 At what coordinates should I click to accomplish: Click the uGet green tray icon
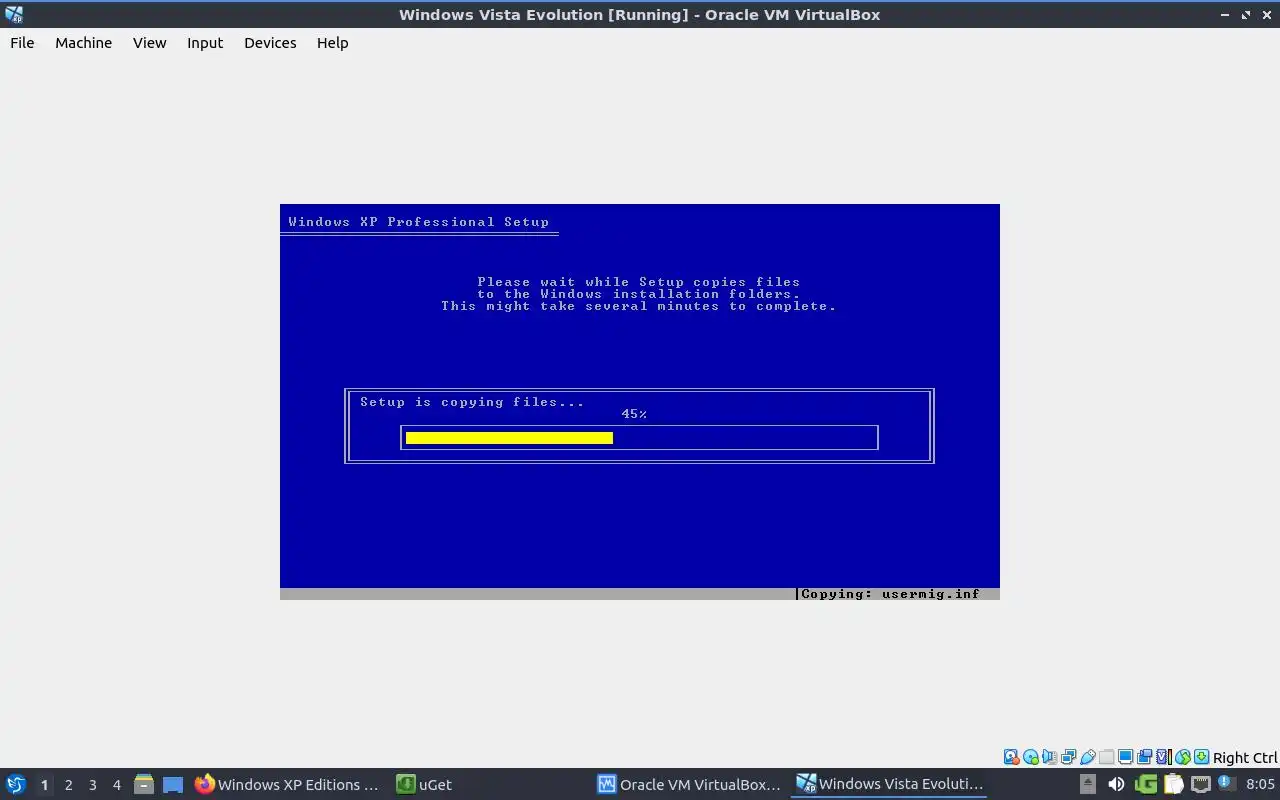[1146, 784]
